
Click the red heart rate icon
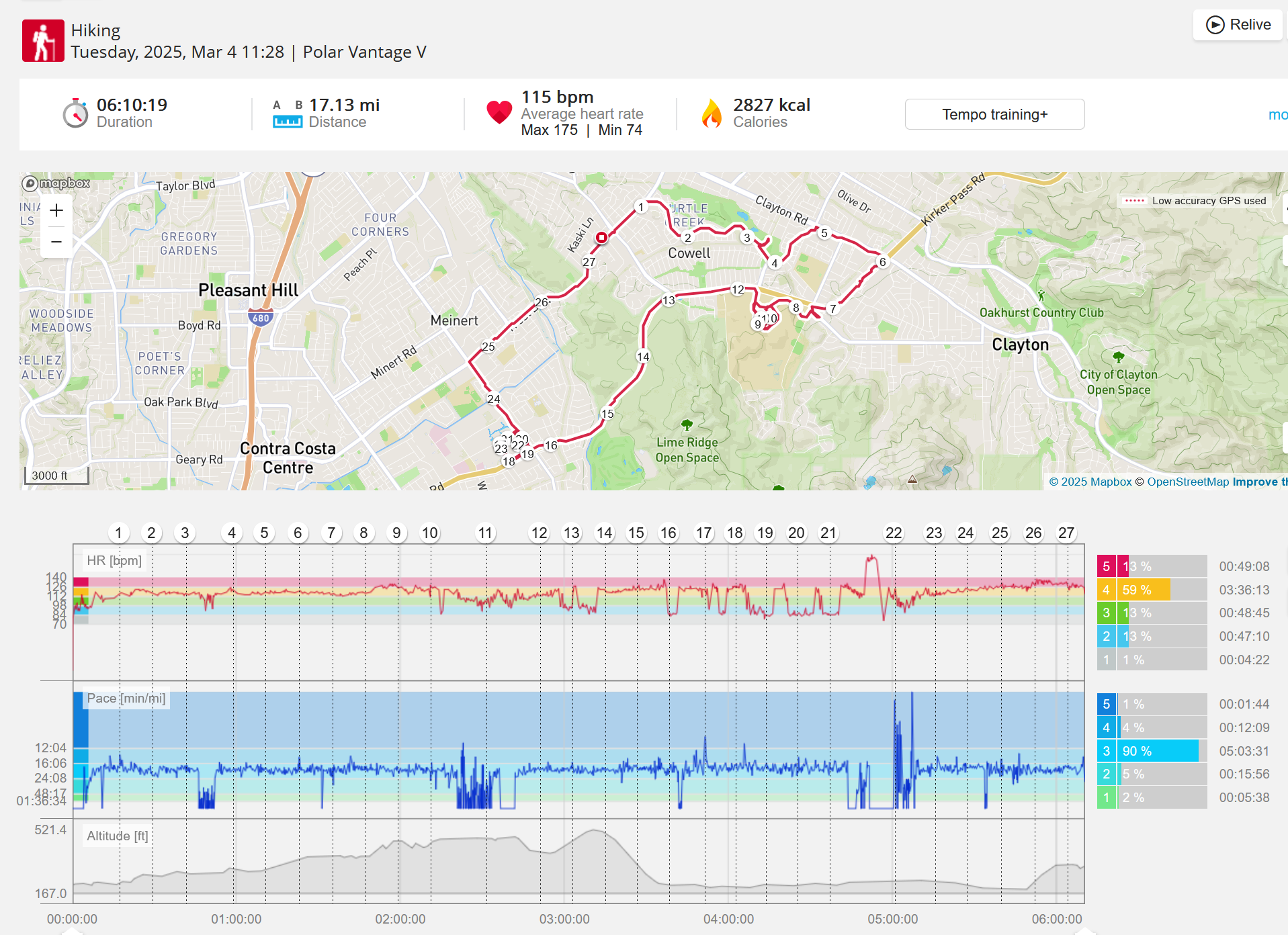(x=499, y=112)
